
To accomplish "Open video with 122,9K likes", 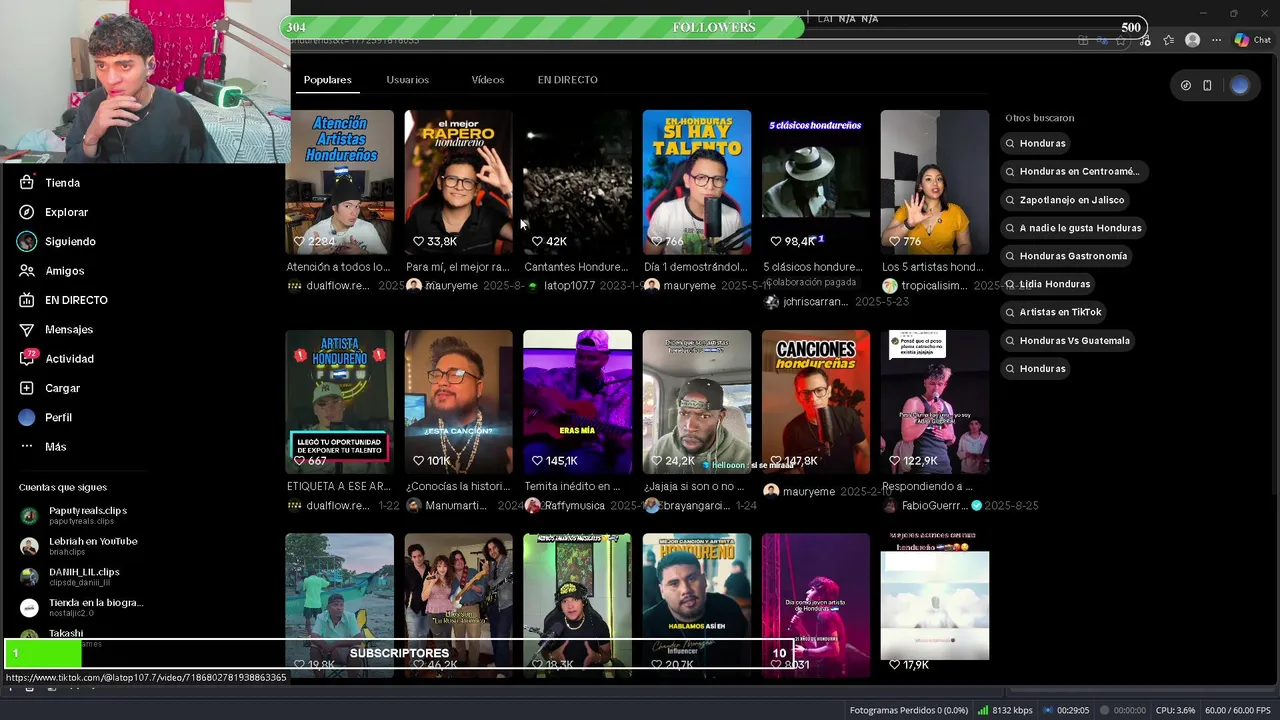I will coord(934,402).
